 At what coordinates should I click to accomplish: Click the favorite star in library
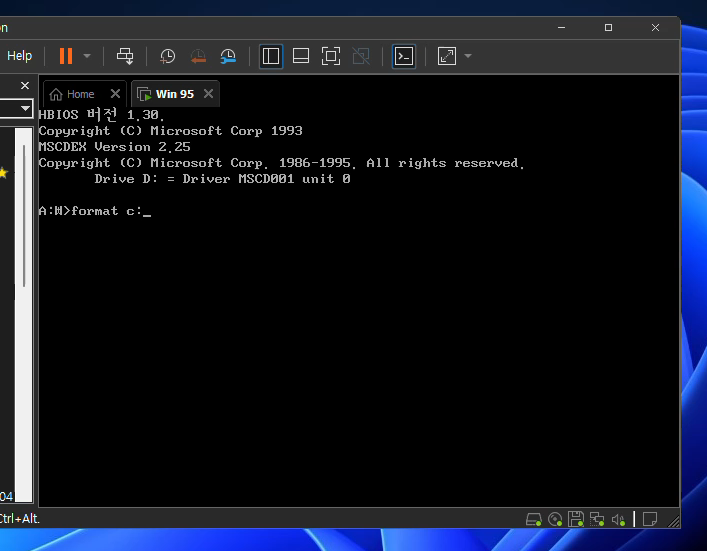point(4,173)
